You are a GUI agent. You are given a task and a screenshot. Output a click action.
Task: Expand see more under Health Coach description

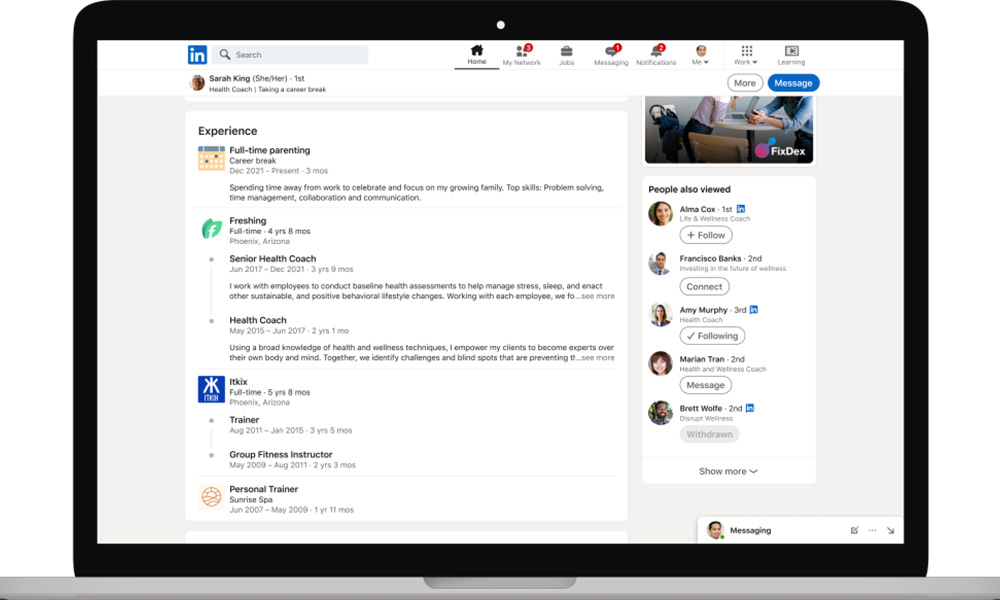pos(596,358)
